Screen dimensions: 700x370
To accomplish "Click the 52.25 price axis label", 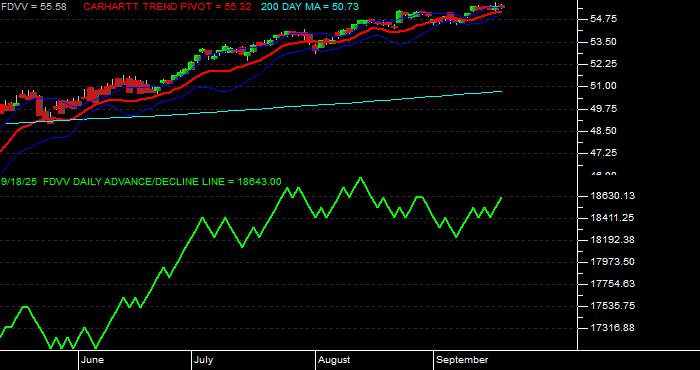I will point(604,64).
